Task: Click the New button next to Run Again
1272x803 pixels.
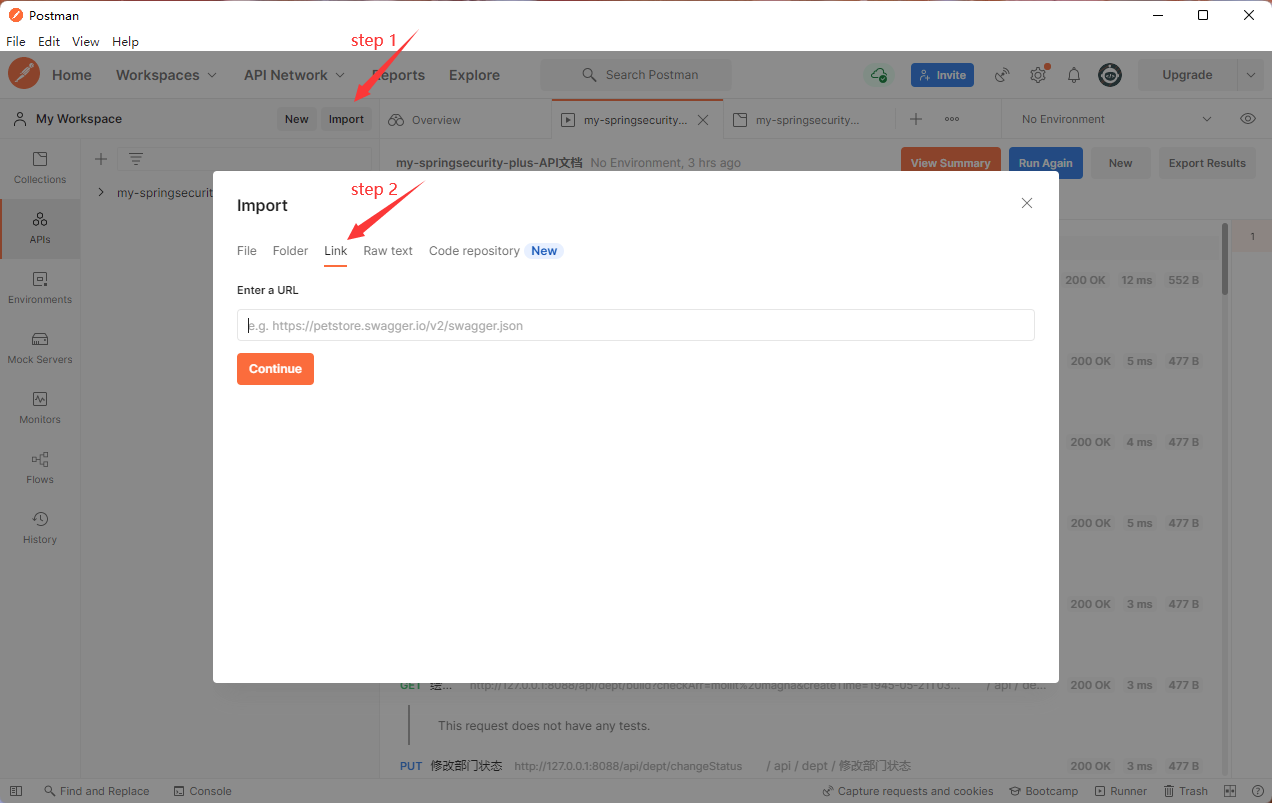Action: pos(1120,163)
